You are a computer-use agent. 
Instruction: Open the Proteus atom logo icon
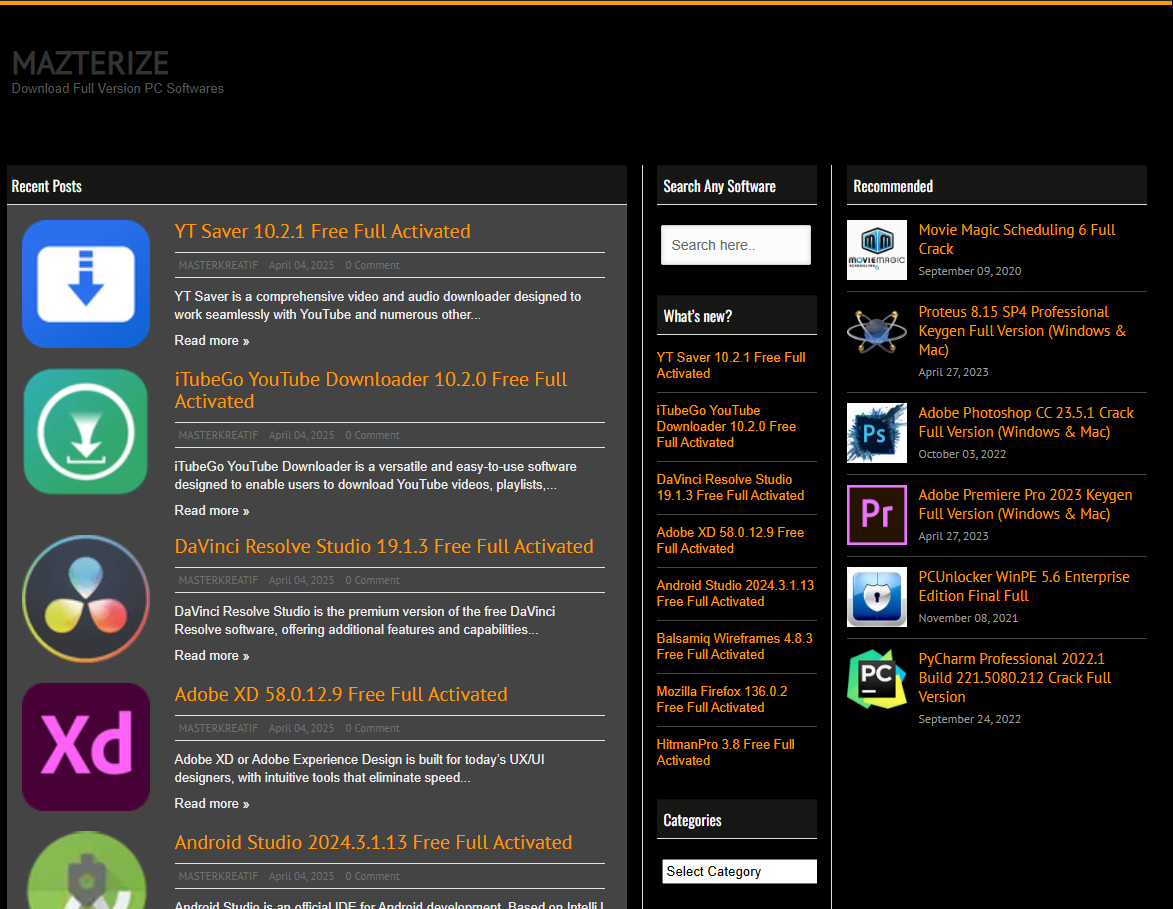pyautogui.click(x=877, y=331)
